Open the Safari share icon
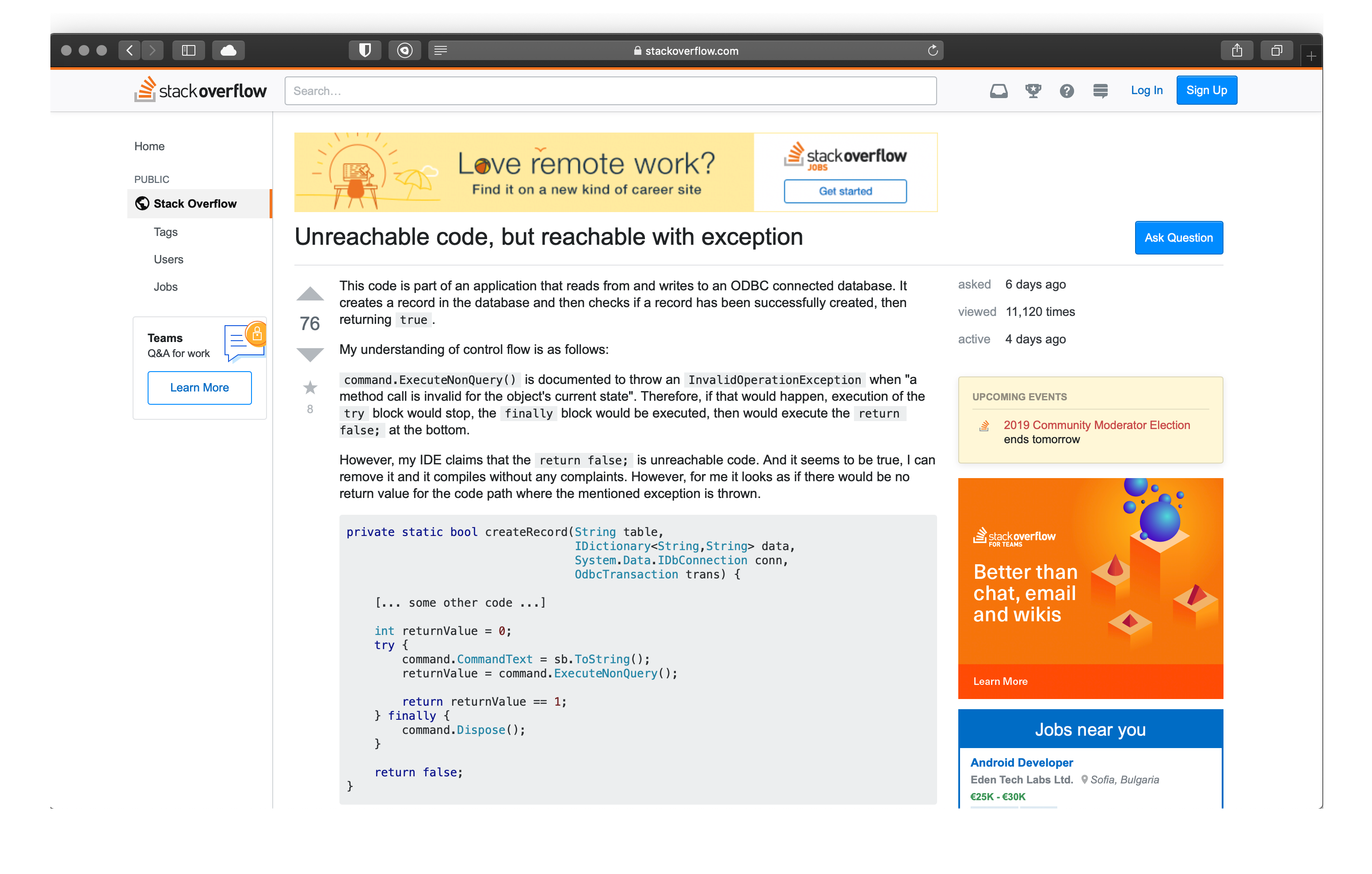Screen dimensions: 1372x874 point(1237,51)
